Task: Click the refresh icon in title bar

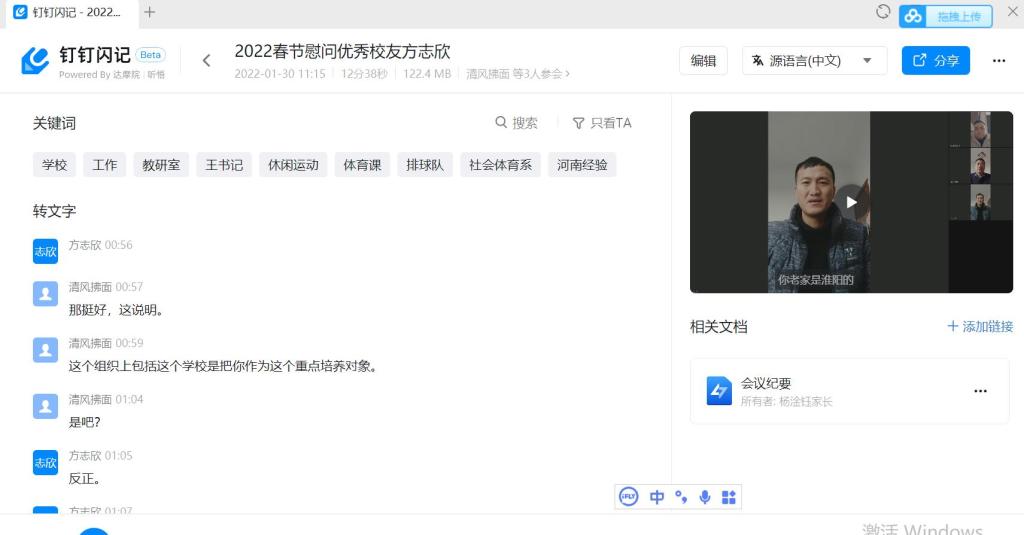Action: [x=883, y=12]
